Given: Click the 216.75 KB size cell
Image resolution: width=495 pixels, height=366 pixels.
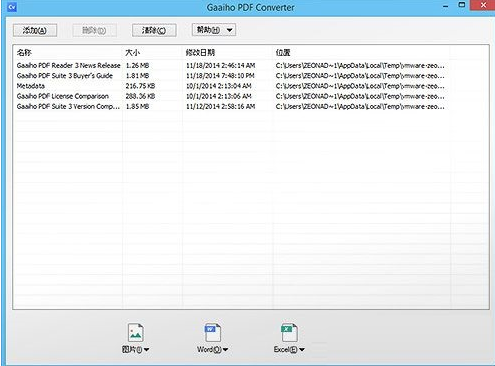Looking at the screenshot, I should click(140, 86).
